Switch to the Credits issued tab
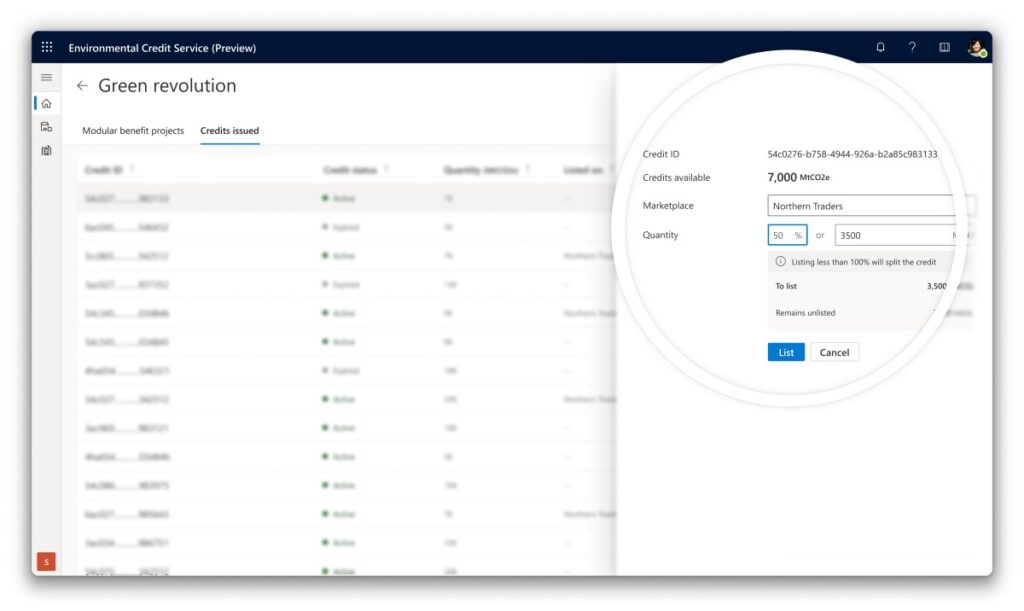Image resolution: width=1024 pixels, height=611 pixels. click(229, 130)
